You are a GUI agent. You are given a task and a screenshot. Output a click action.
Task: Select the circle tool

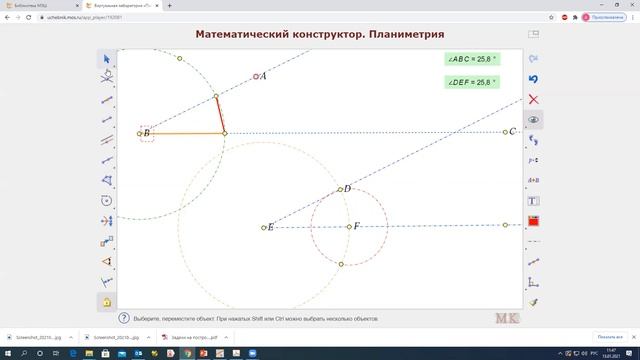tap(107, 200)
